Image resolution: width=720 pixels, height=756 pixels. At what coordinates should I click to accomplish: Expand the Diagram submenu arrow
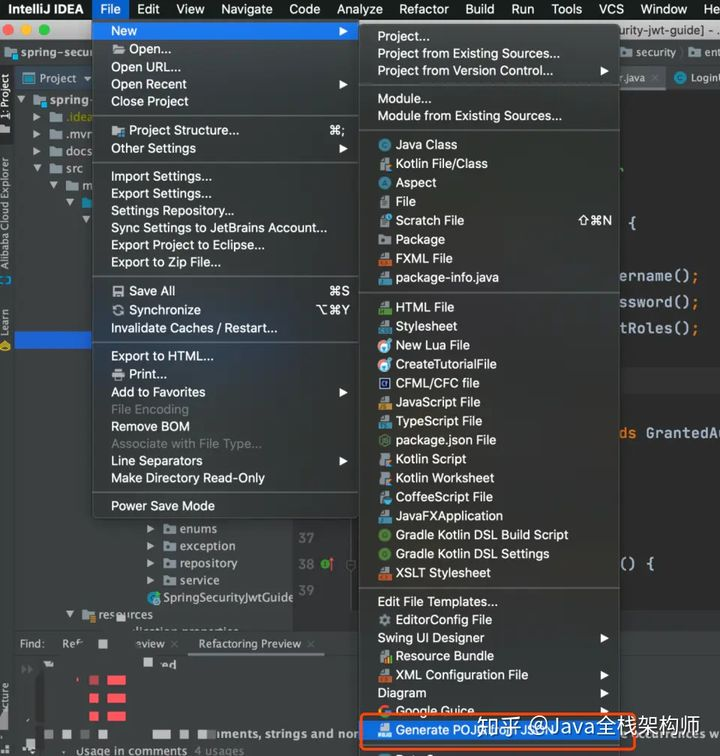[604, 693]
